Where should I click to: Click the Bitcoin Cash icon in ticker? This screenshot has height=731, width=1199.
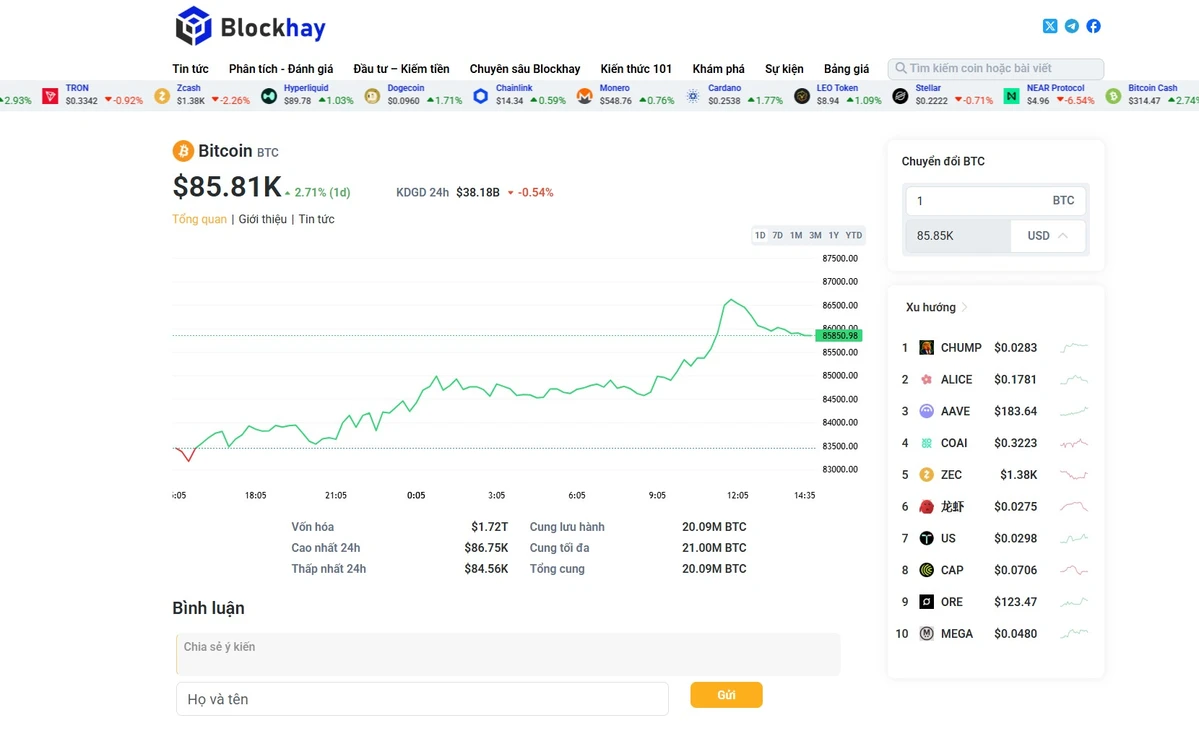pos(1113,96)
